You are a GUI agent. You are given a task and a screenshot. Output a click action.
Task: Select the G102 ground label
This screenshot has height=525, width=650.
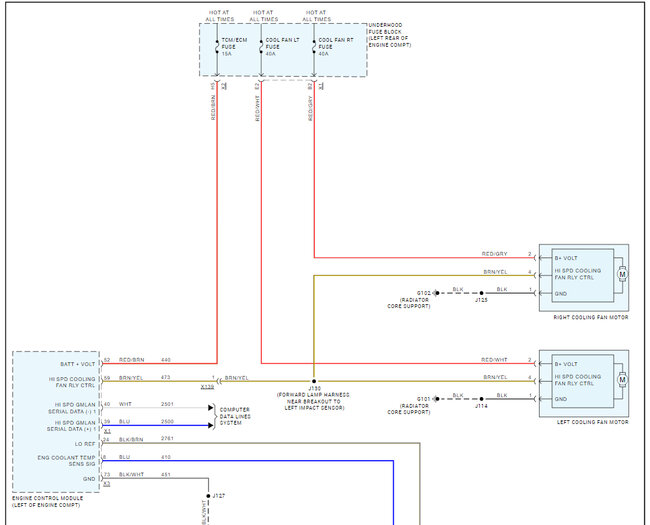coord(424,293)
